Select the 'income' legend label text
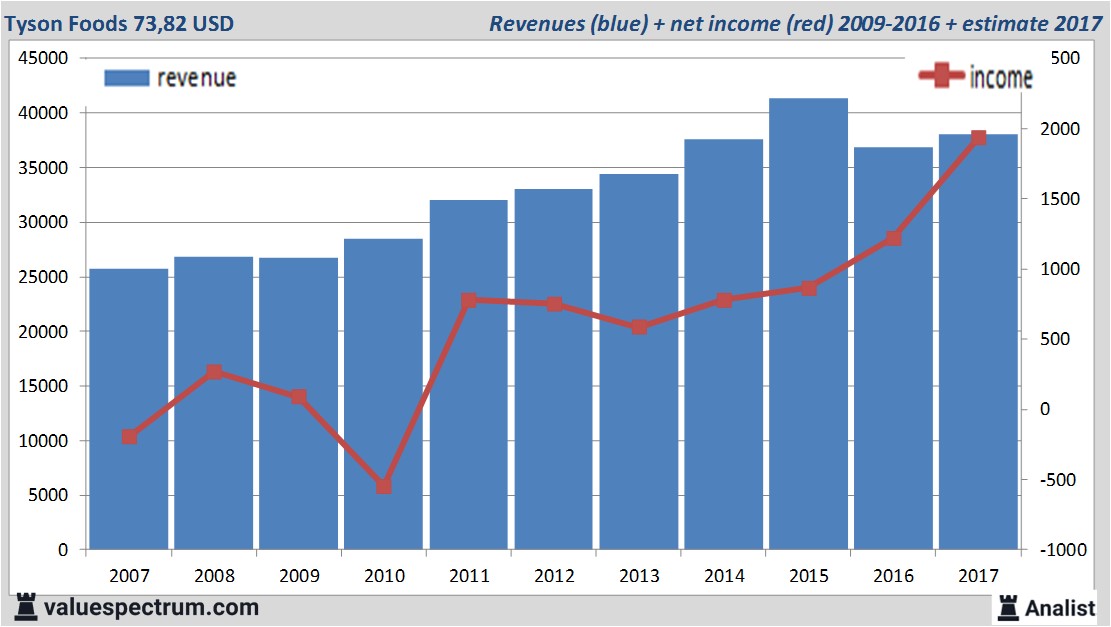Viewport: 1111px width, 627px height. (x=1001, y=78)
